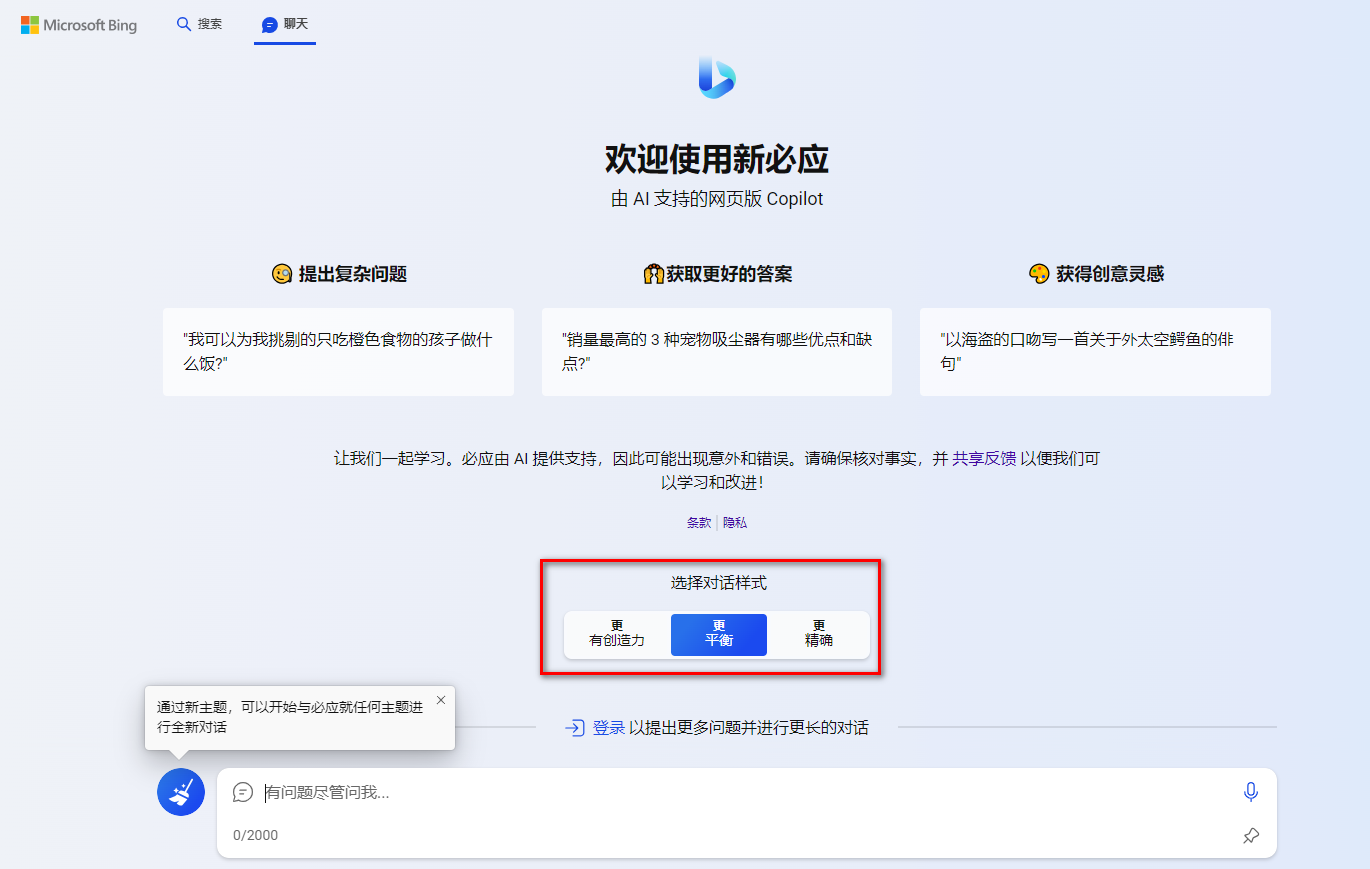Screen dimensions: 1370x869
Task: Click the 0/2000 character counter
Action: pos(256,835)
